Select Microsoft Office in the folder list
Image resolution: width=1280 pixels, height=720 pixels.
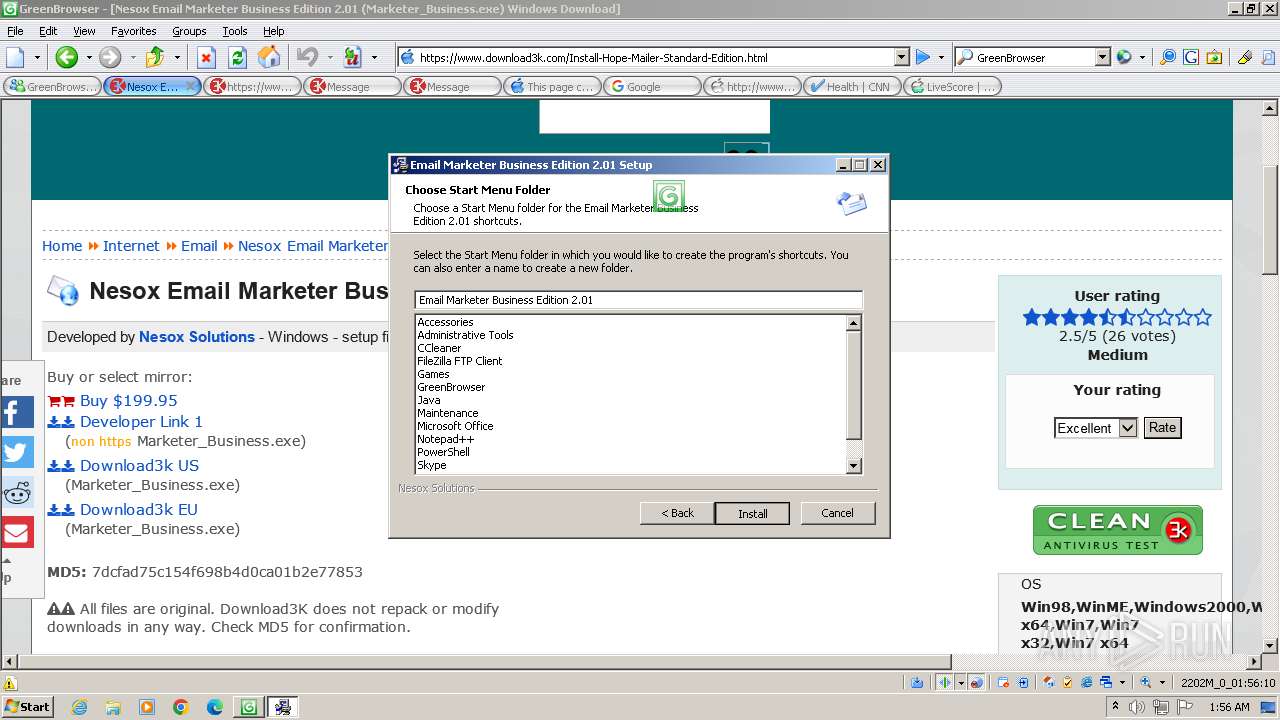tap(455, 426)
